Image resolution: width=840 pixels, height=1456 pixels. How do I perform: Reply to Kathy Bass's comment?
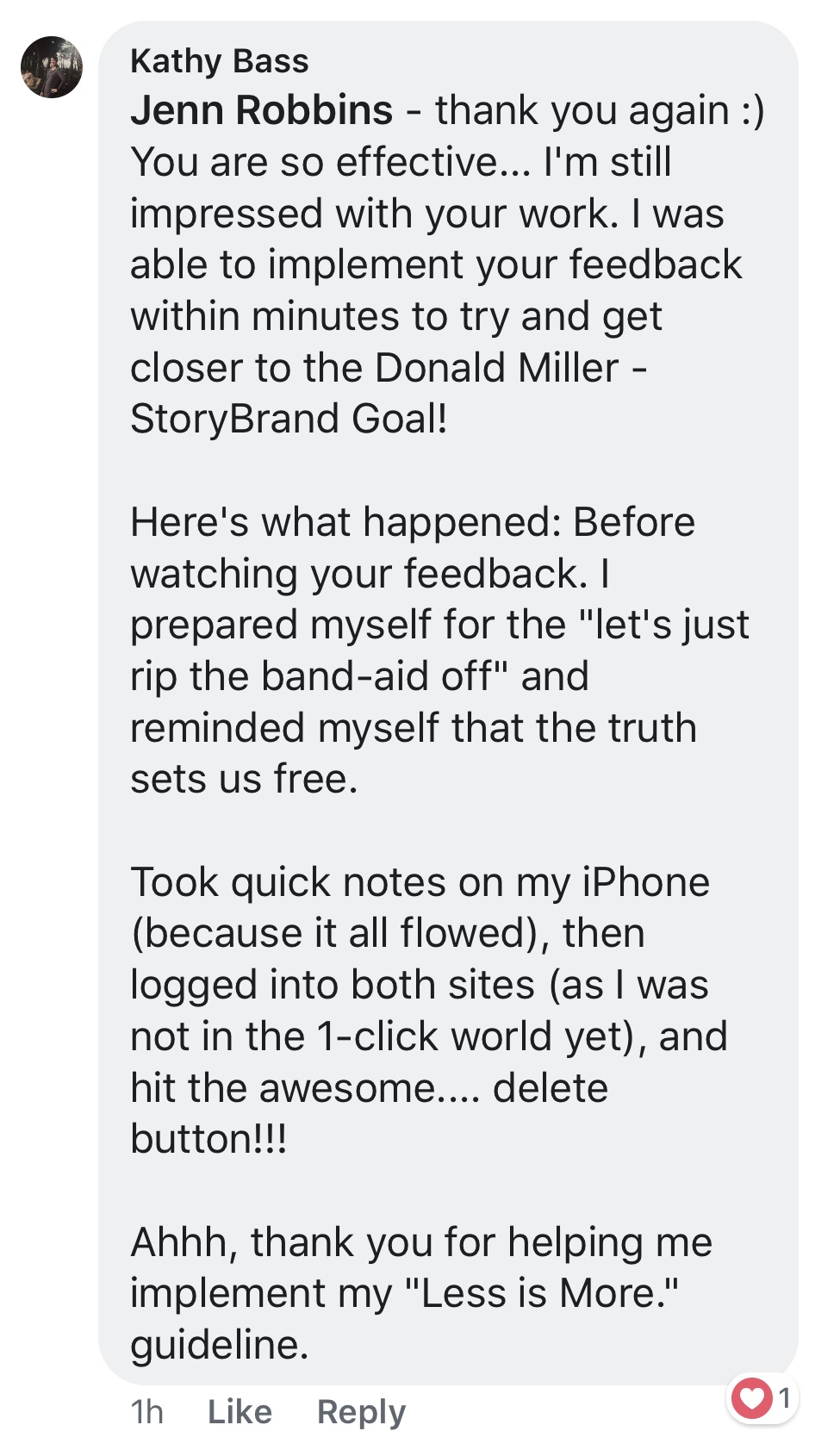click(x=361, y=1412)
